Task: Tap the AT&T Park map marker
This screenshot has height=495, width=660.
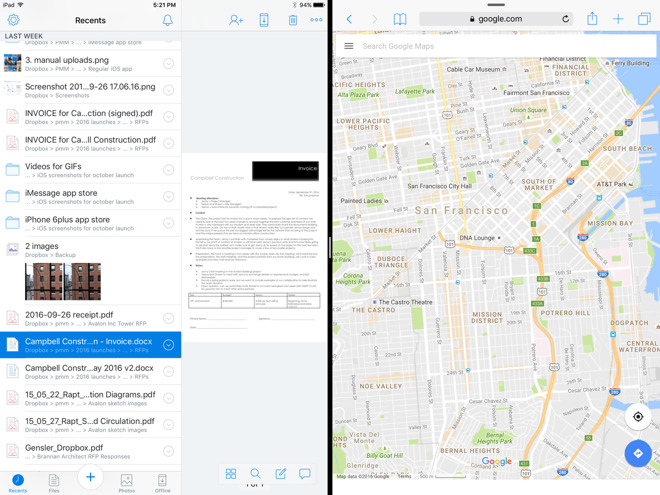Action: (631, 184)
